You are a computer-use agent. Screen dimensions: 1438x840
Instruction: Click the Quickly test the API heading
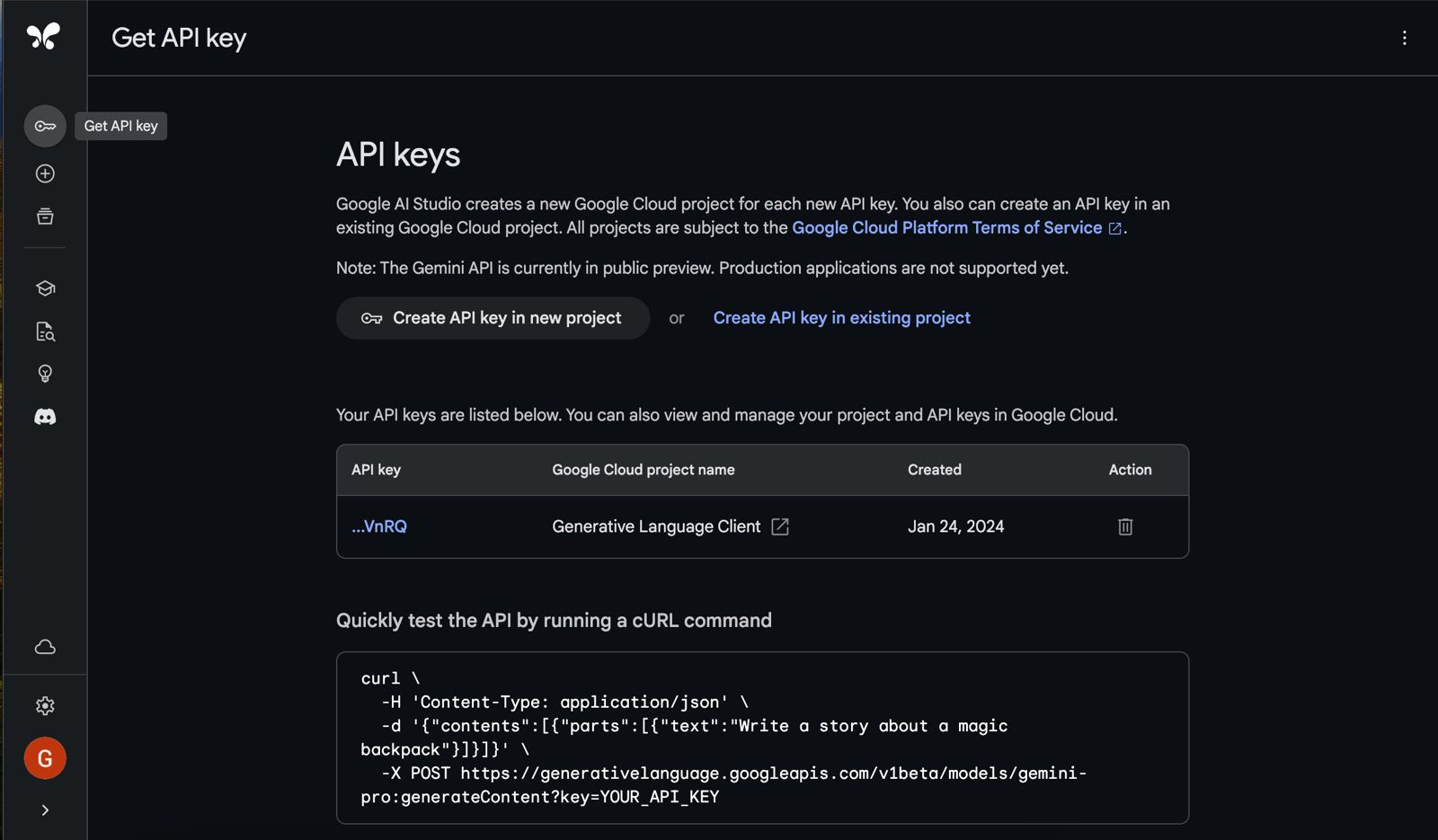(554, 621)
